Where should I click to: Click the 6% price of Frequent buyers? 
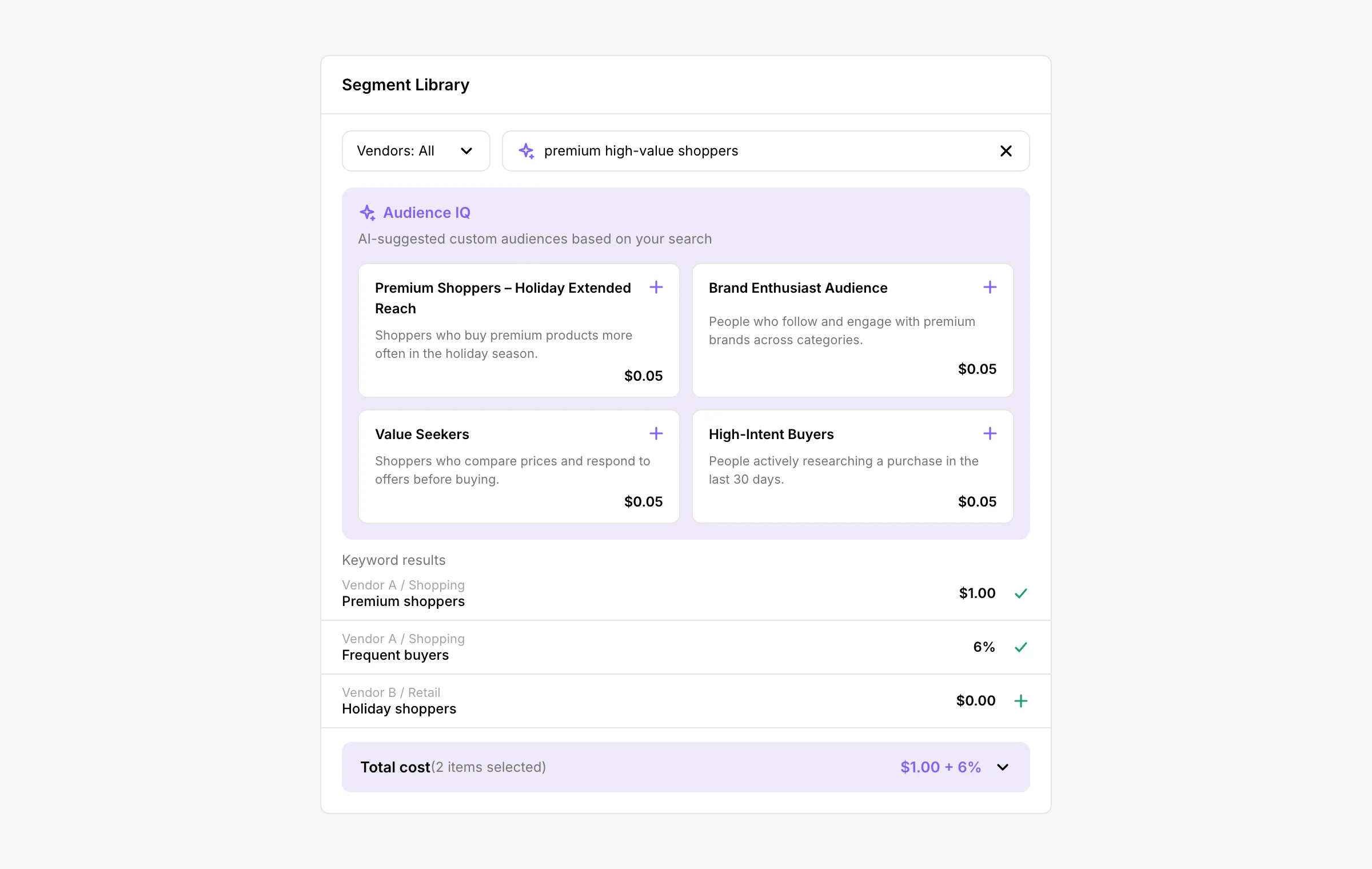point(984,647)
